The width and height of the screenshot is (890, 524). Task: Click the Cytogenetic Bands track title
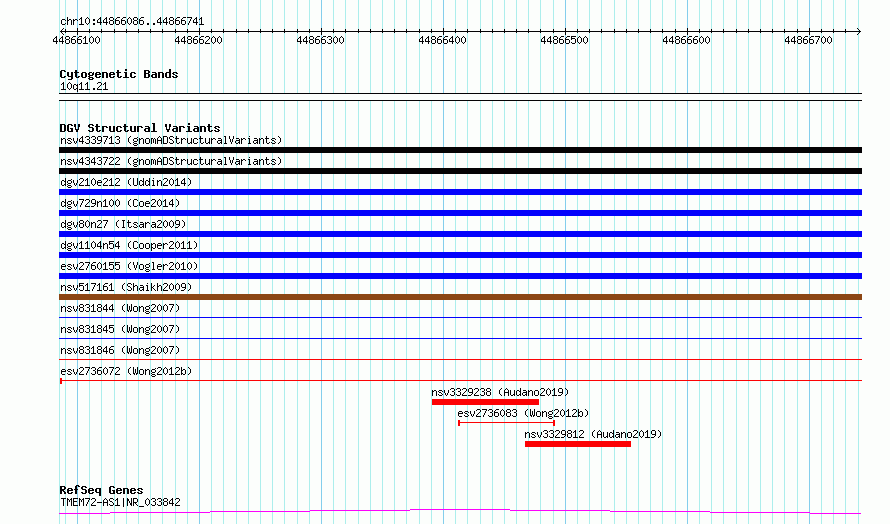(x=119, y=74)
